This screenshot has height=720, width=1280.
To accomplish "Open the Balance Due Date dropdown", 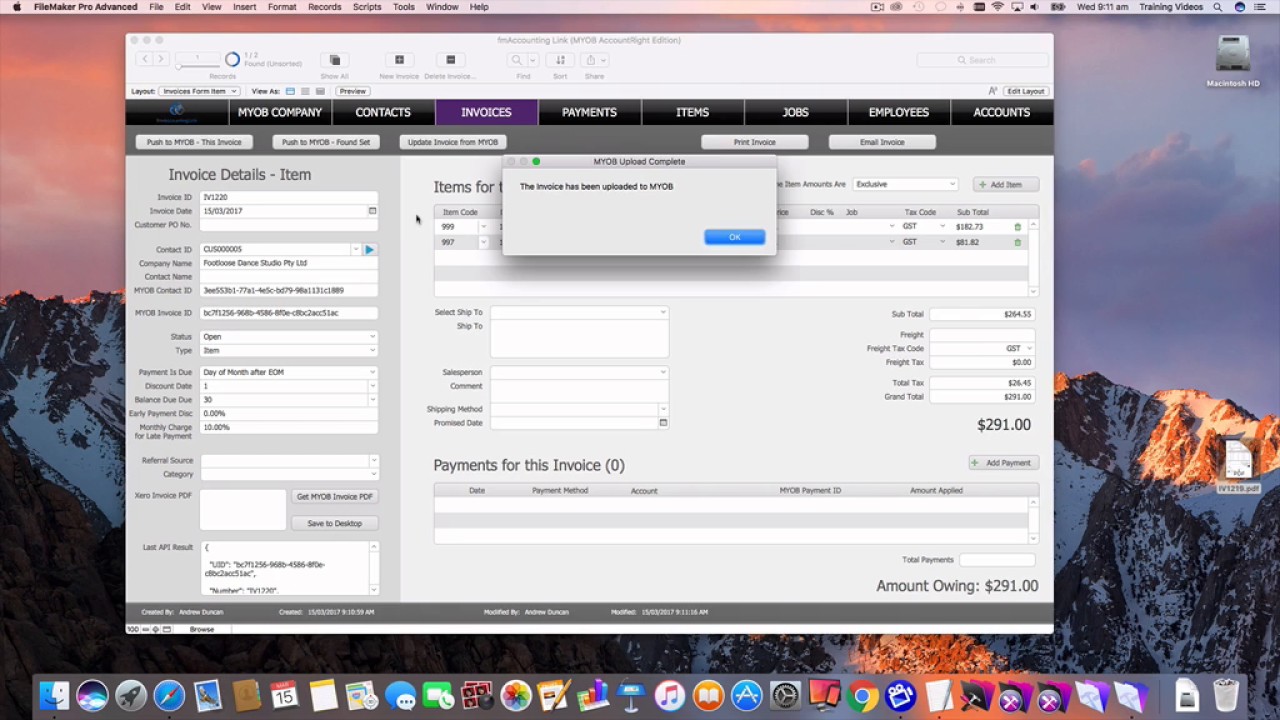I will tap(289, 400).
